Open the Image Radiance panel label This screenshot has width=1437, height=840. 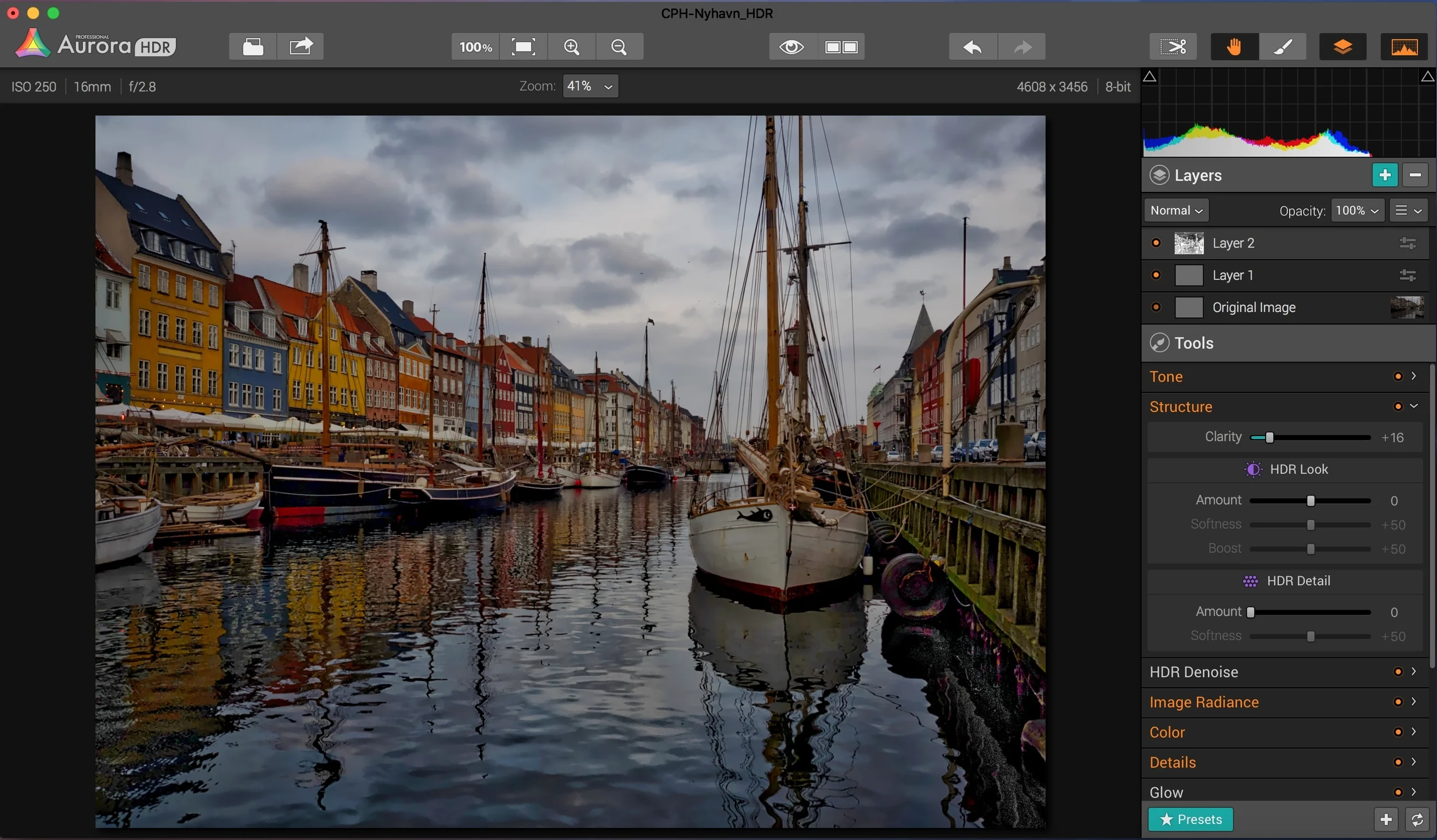(1204, 703)
